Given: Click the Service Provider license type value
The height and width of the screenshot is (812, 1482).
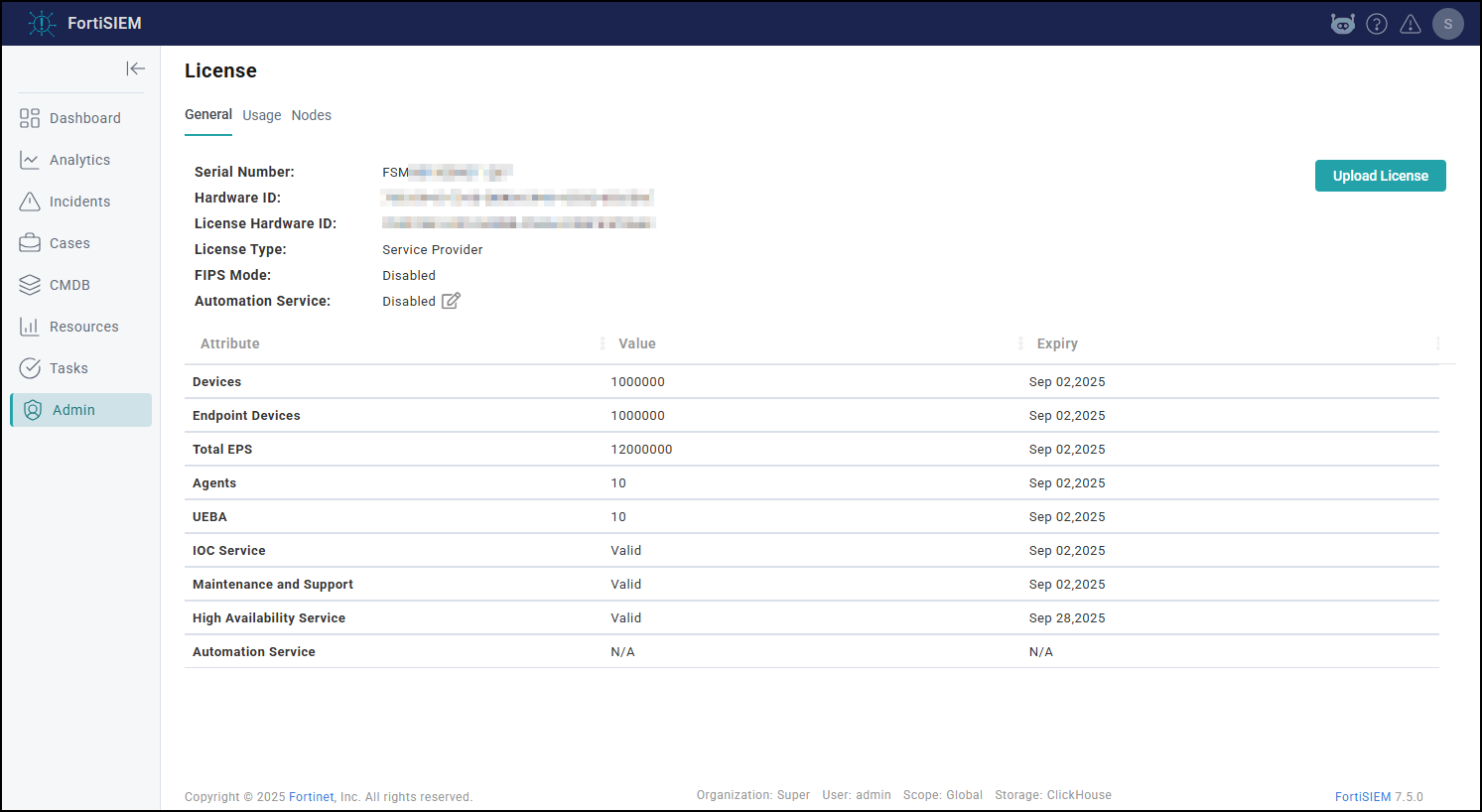Looking at the screenshot, I should [x=433, y=249].
